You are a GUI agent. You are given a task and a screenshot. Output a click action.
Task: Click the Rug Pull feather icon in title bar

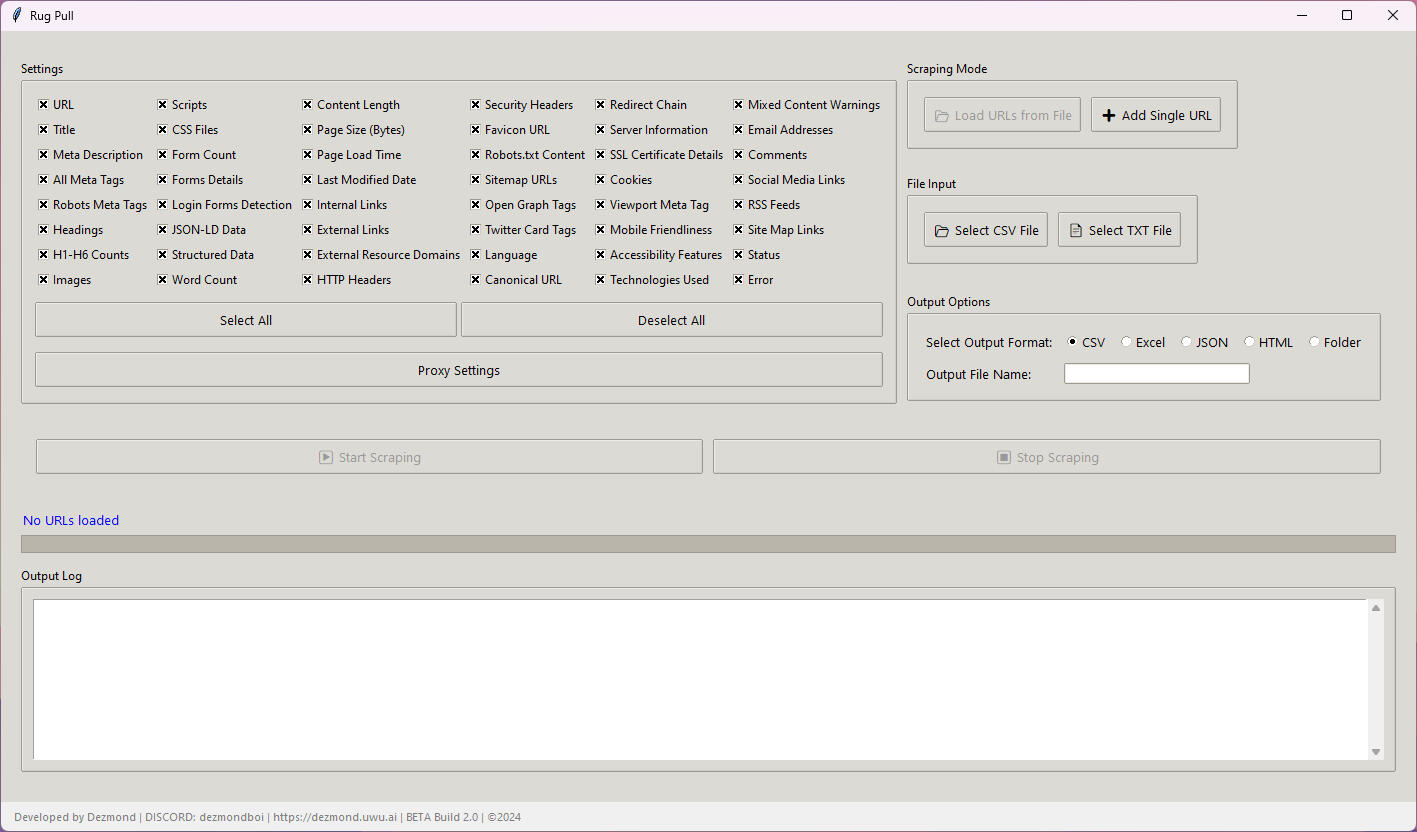(x=16, y=15)
